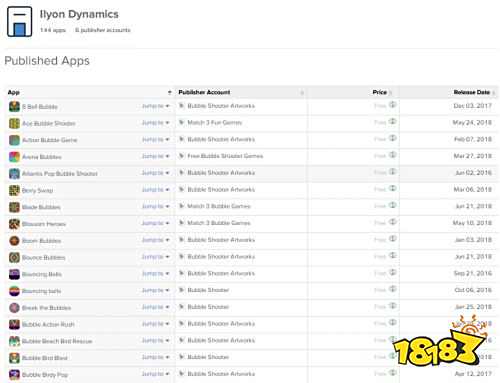This screenshot has height=383, width=500.
Task: Click Google Play icon beside Free Bubble Shooter Games
Action: 181,156
